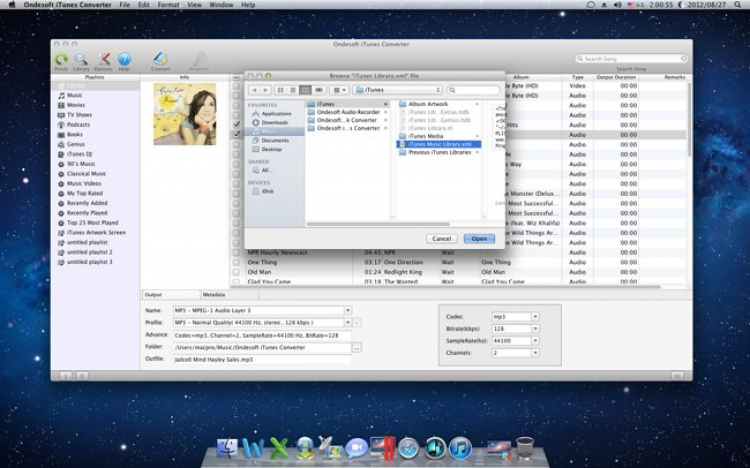Click Cancel in the browse dialog
Image resolution: width=750 pixels, height=468 pixels.
[441, 239]
